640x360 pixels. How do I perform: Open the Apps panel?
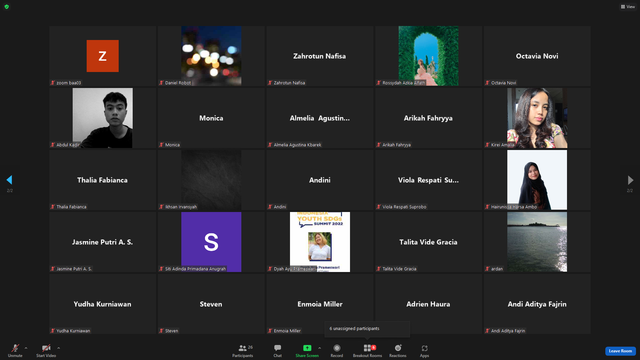424,350
